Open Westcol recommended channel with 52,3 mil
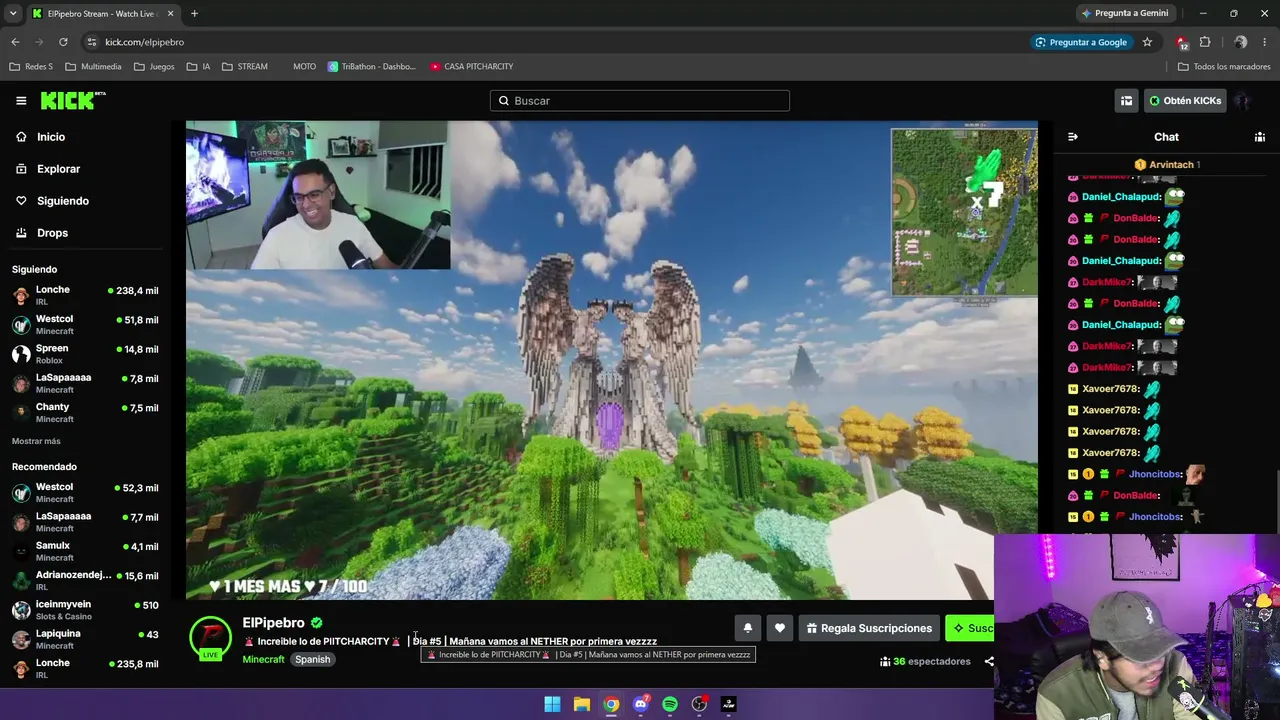Image resolution: width=1280 pixels, height=720 pixels. coord(85,493)
